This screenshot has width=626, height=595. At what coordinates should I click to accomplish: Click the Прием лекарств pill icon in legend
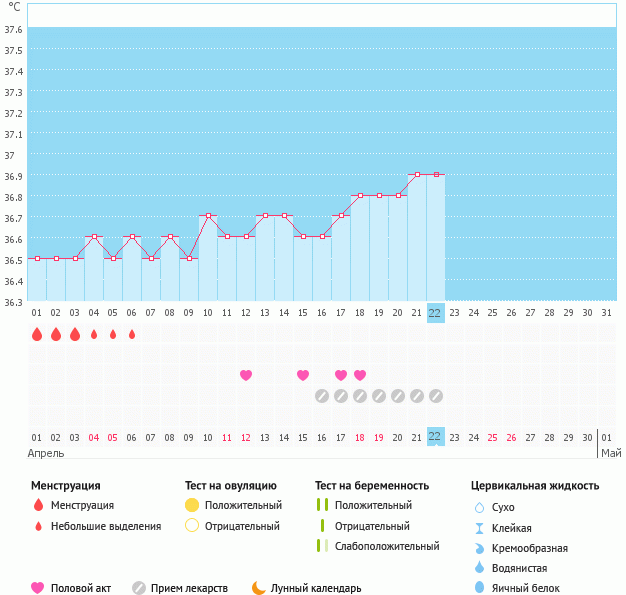pos(139,588)
